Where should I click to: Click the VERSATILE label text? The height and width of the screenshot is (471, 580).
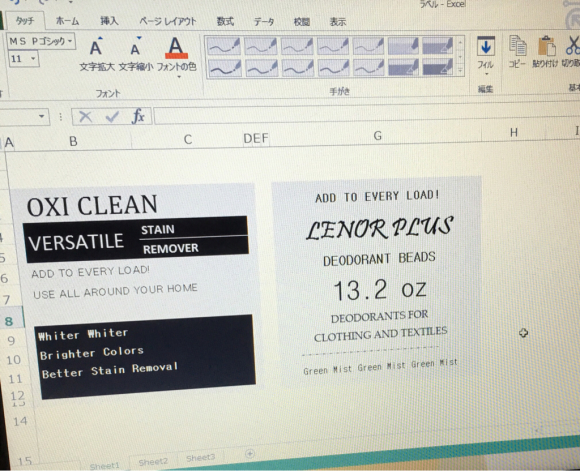(76, 242)
